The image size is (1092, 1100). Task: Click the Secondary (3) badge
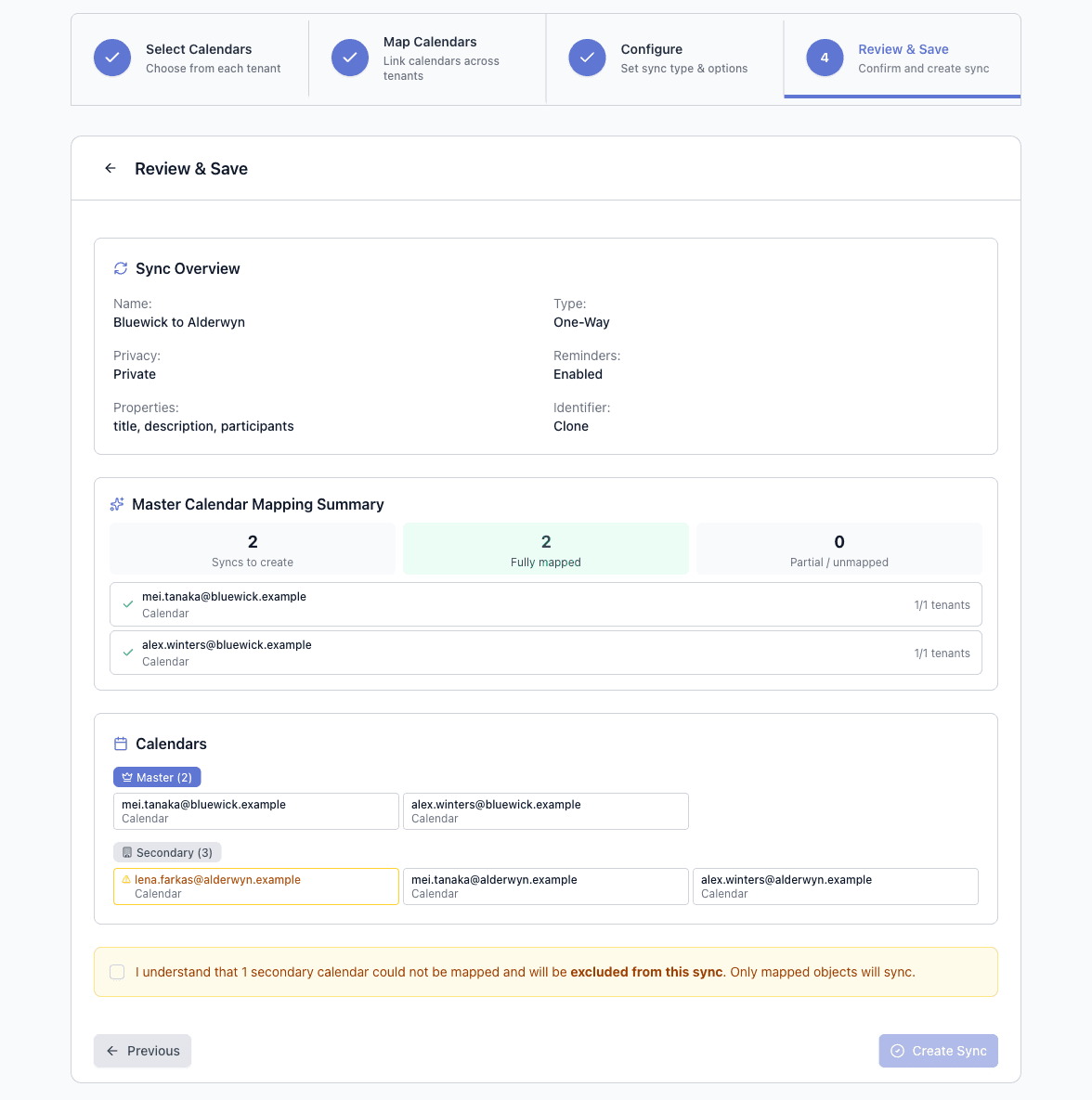(167, 852)
